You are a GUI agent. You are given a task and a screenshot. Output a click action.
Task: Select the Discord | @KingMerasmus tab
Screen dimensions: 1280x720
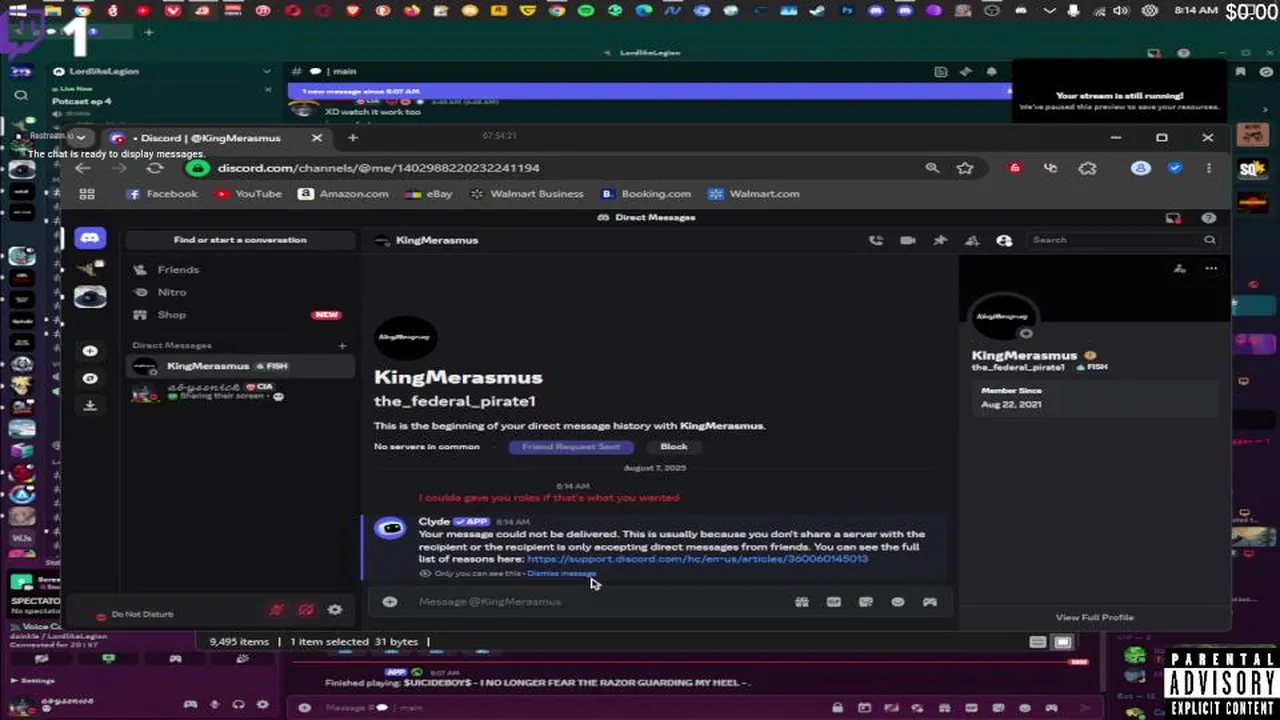[215, 138]
